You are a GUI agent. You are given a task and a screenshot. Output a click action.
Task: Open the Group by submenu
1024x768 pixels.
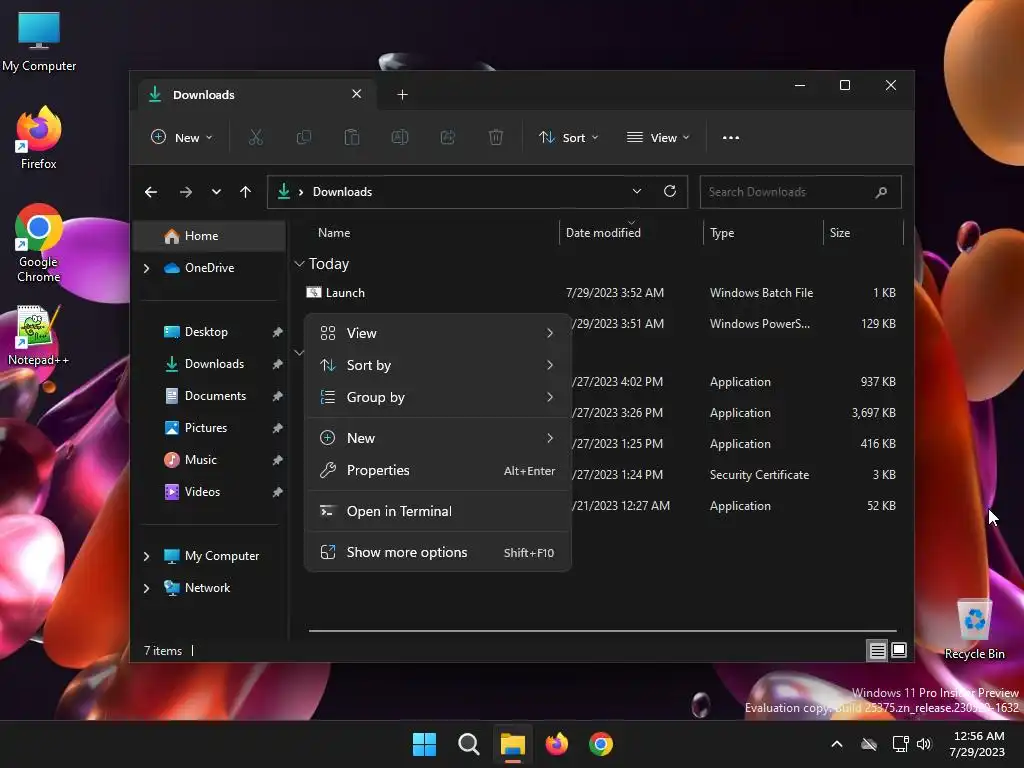(x=438, y=397)
